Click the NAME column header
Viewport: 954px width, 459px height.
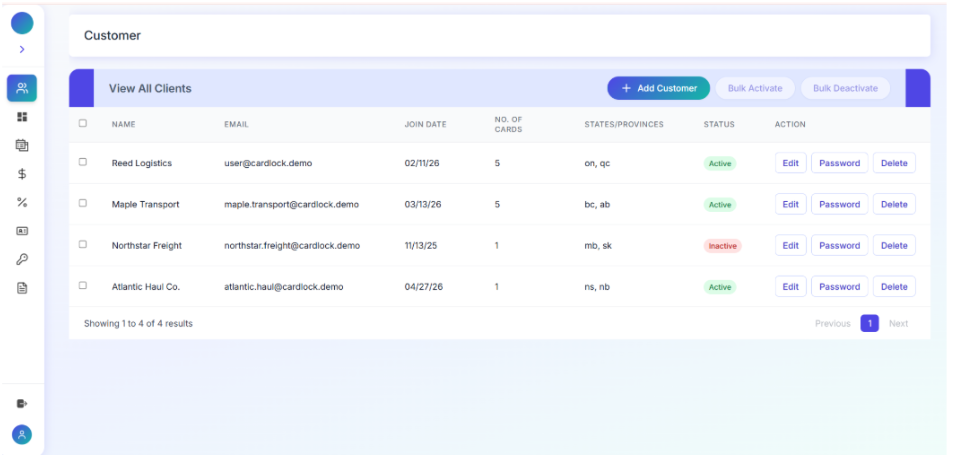(124, 124)
